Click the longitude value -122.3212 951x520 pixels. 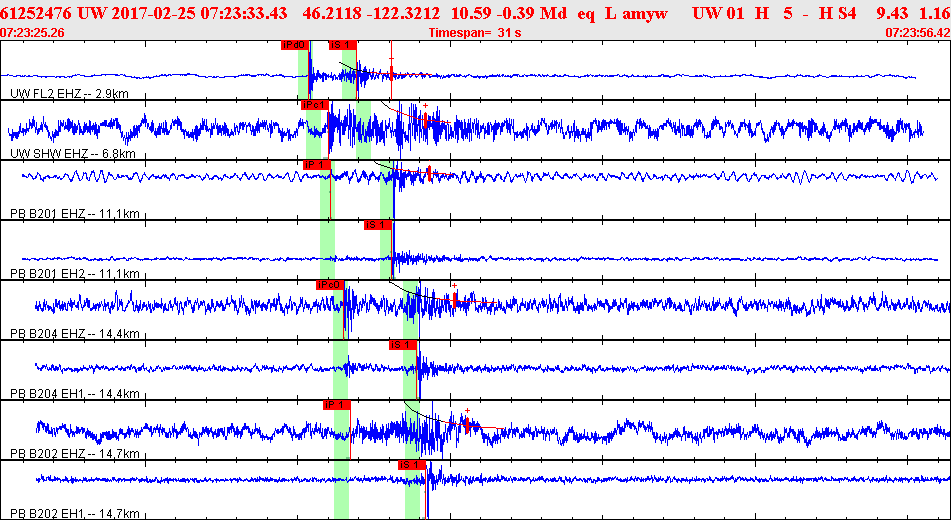(x=401, y=13)
